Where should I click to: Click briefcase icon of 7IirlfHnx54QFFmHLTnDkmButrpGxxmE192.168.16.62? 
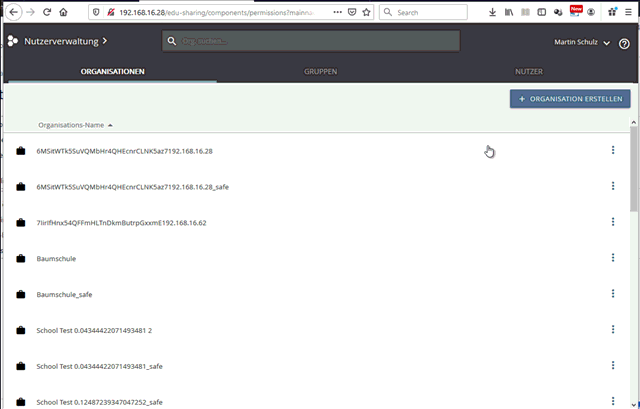(21, 223)
